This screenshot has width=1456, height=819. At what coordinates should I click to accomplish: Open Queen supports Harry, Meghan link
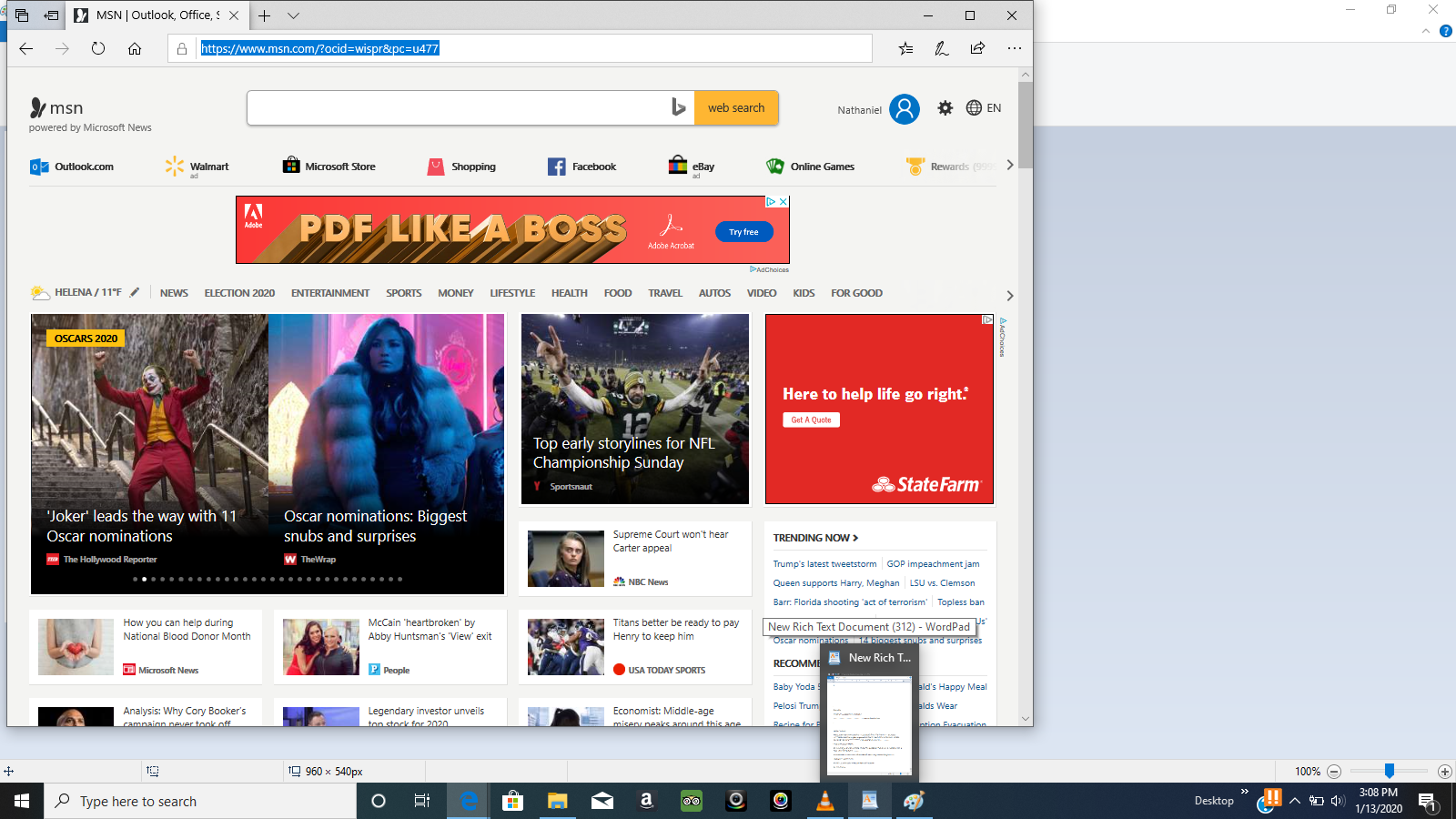tap(836, 583)
